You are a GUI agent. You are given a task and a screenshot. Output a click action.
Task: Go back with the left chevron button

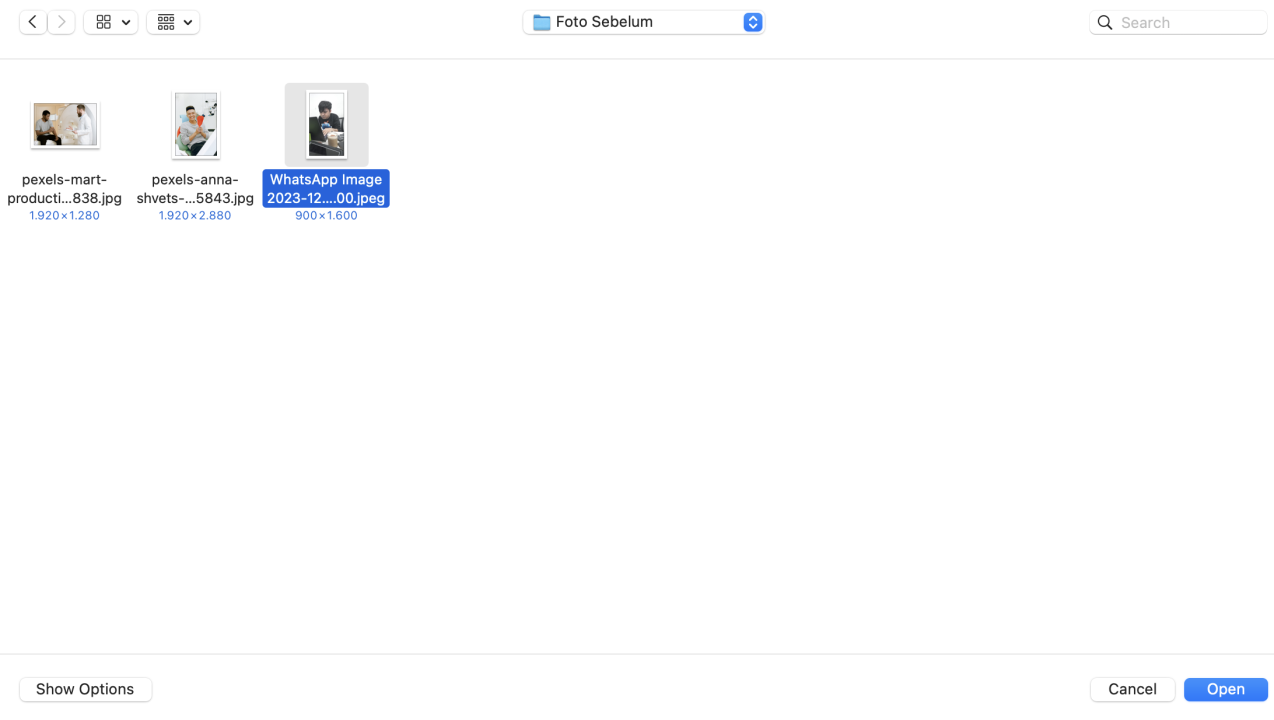pyautogui.click(x=33, y=22)
